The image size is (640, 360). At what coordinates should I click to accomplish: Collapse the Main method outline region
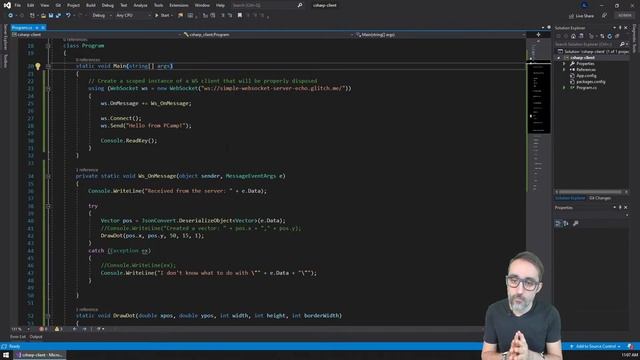(48, 66)
